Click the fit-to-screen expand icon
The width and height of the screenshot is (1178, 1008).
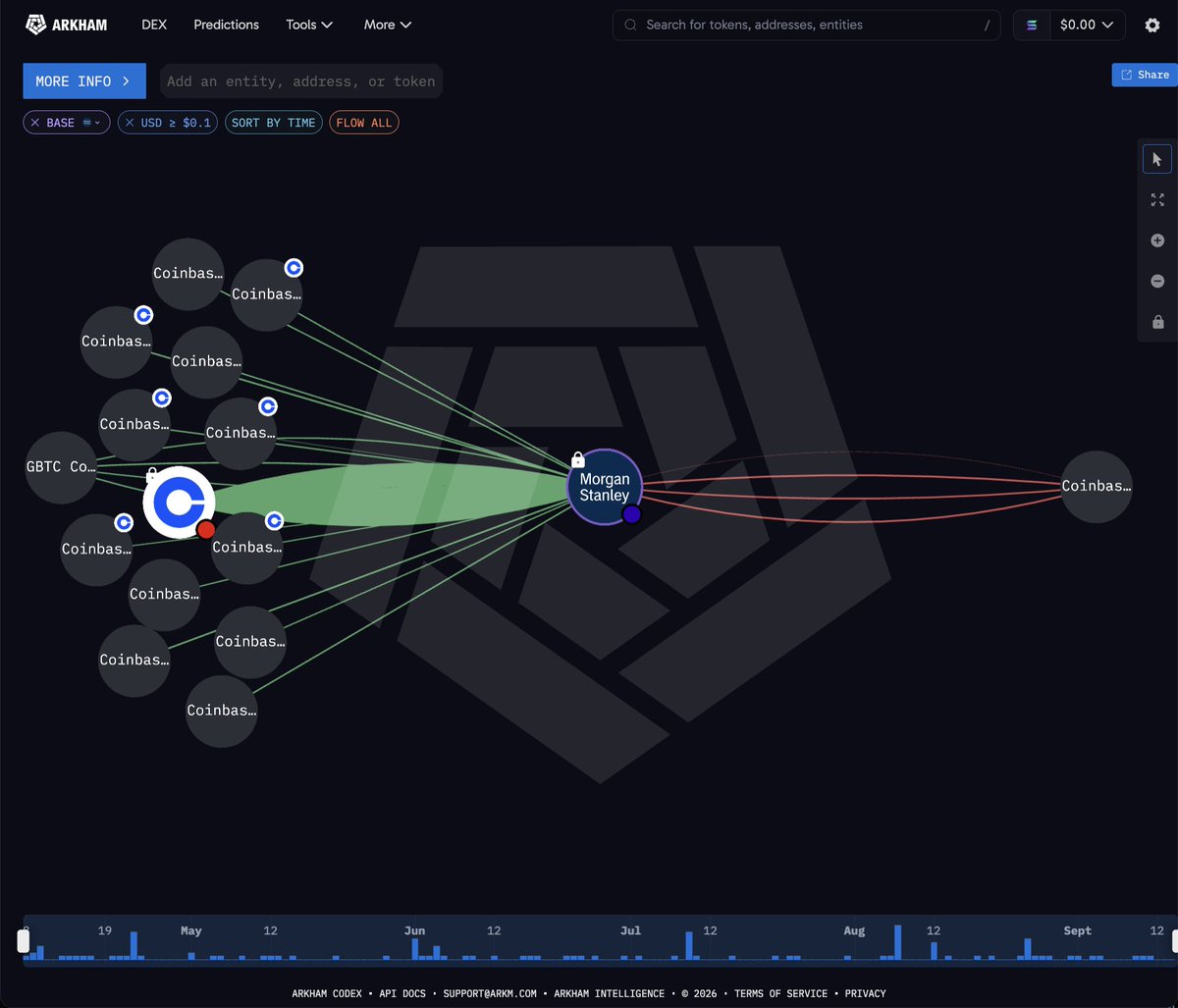pos(1157,199)
